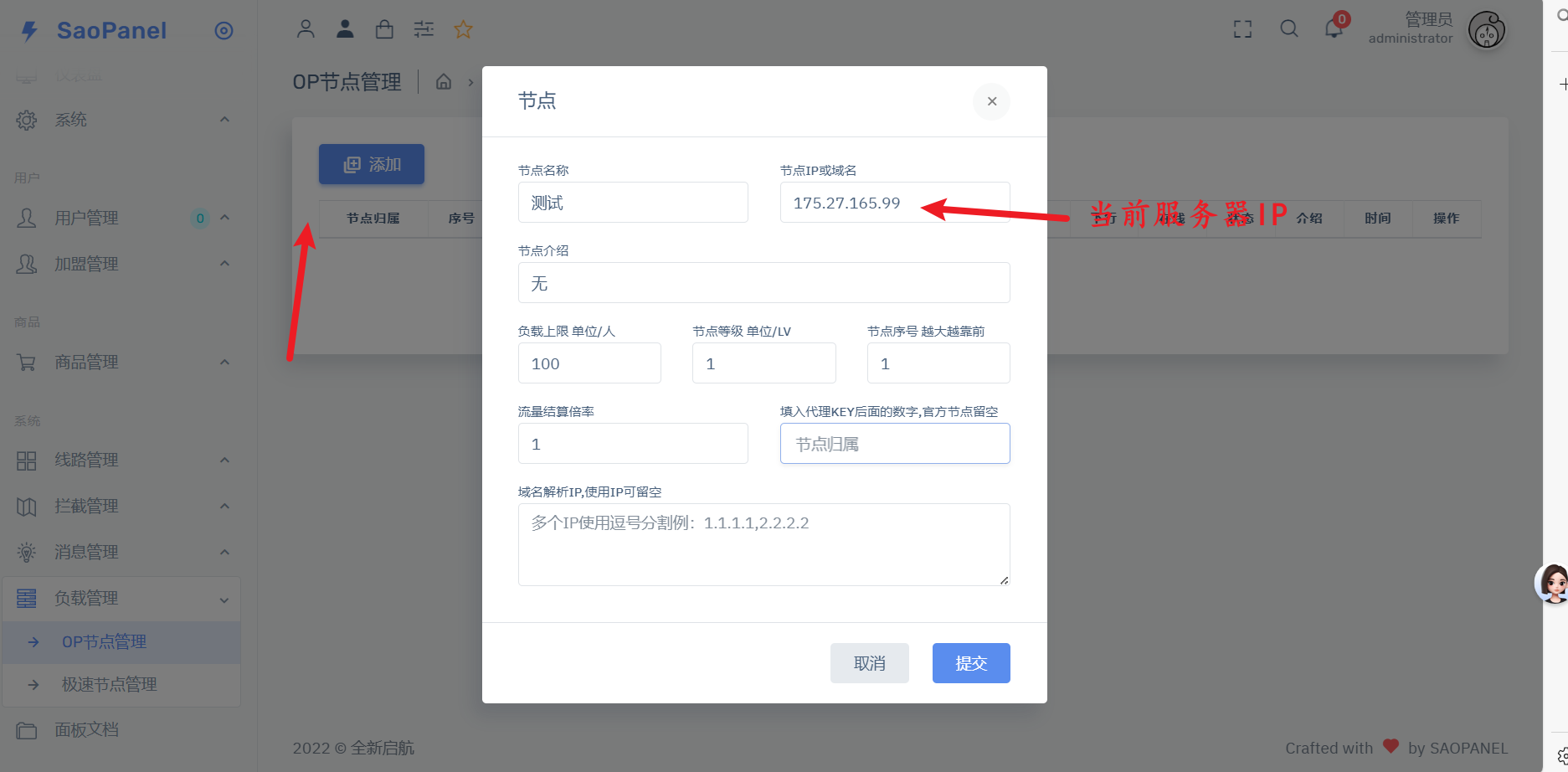Expand the 线路管理 sidebar menu
This screenshot has height=772, width=1568.
pos(86,460)
